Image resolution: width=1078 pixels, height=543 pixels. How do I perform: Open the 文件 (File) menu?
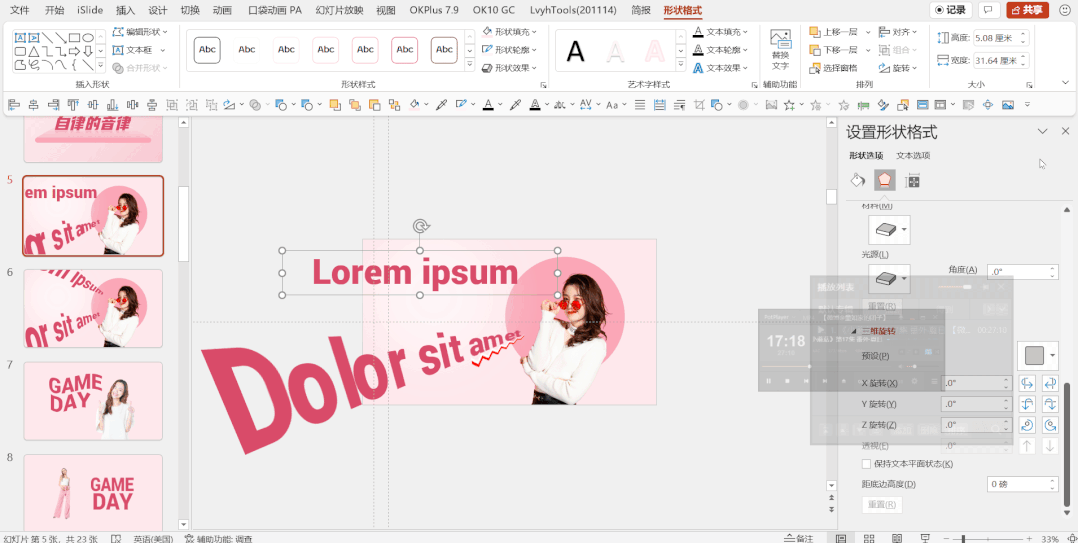(x=19, y=10)
